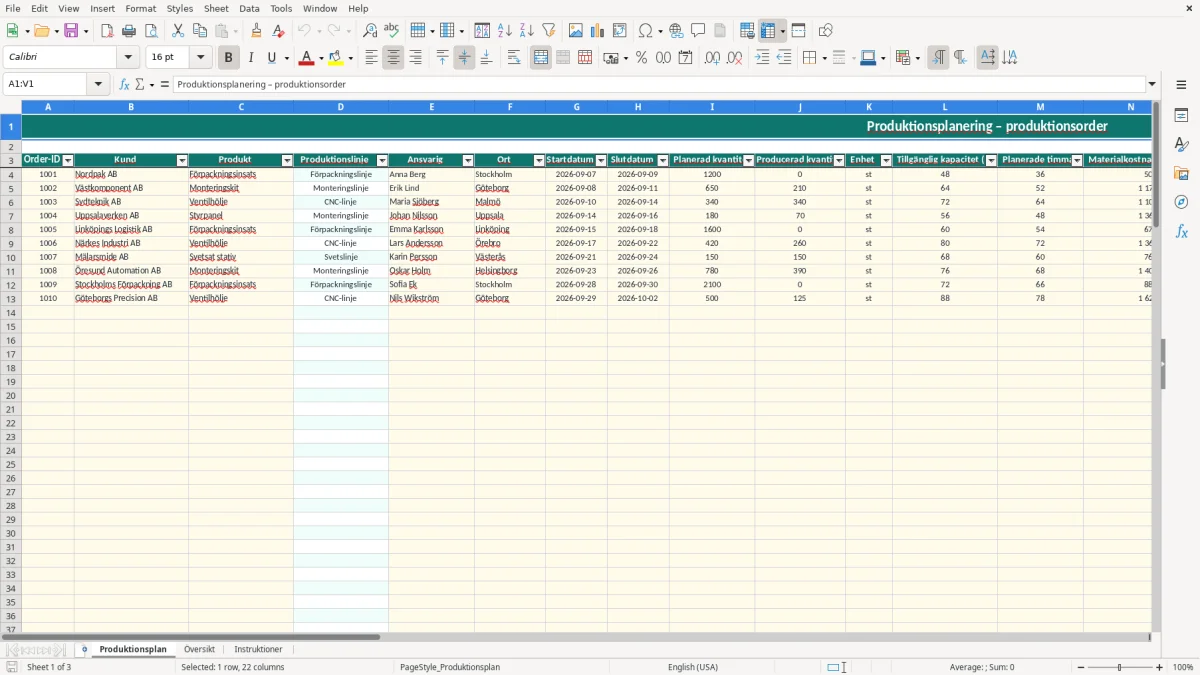
Task: Click the Save document icon
Action: 71,31
